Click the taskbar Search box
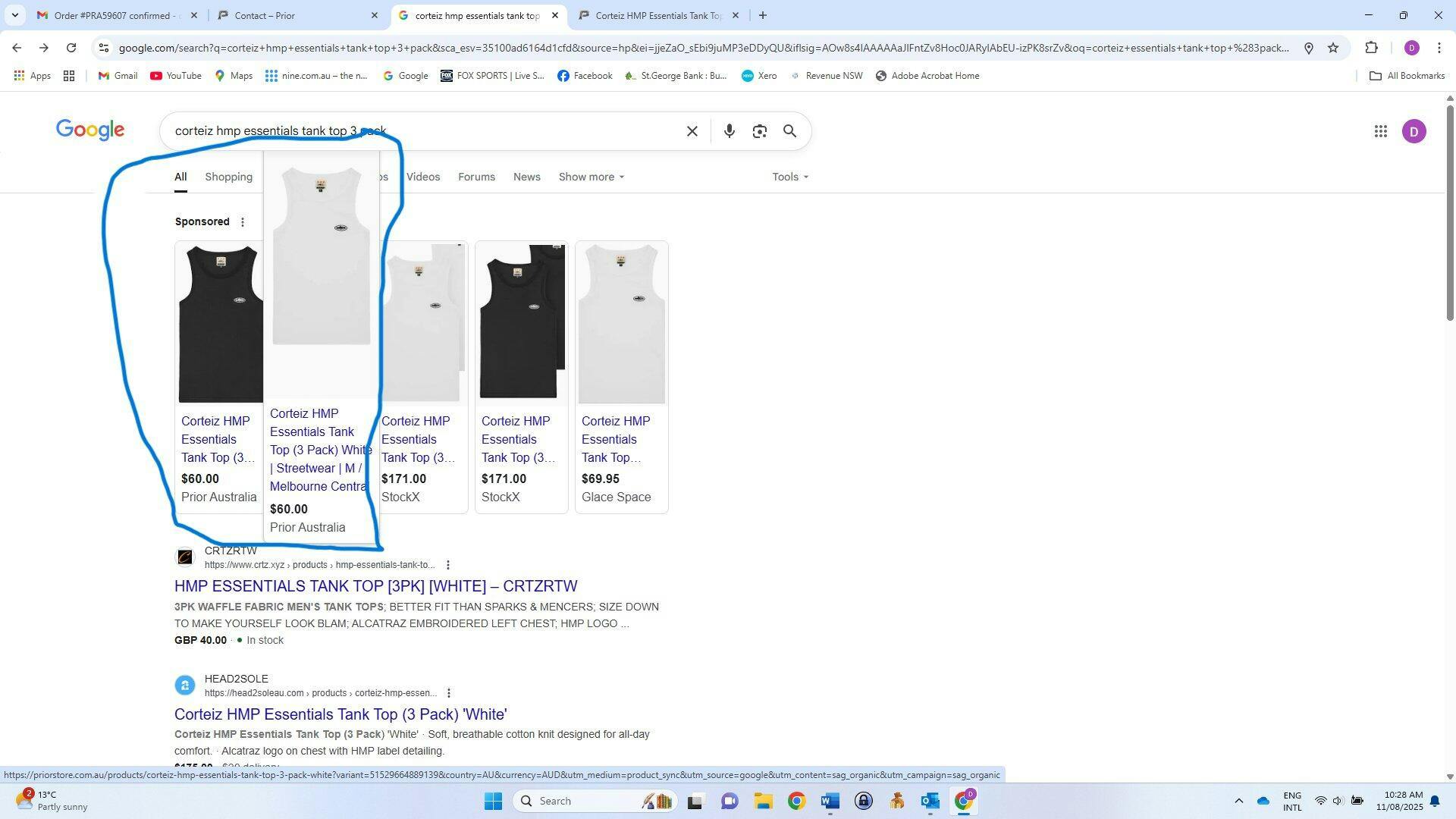The height and width of the screenshot is (819, 1456). [595, 801]
